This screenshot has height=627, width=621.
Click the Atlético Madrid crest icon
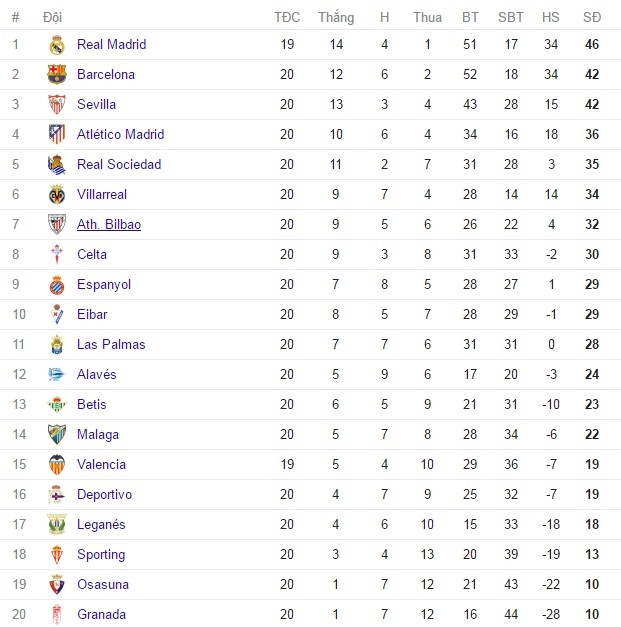coord(57,134)
